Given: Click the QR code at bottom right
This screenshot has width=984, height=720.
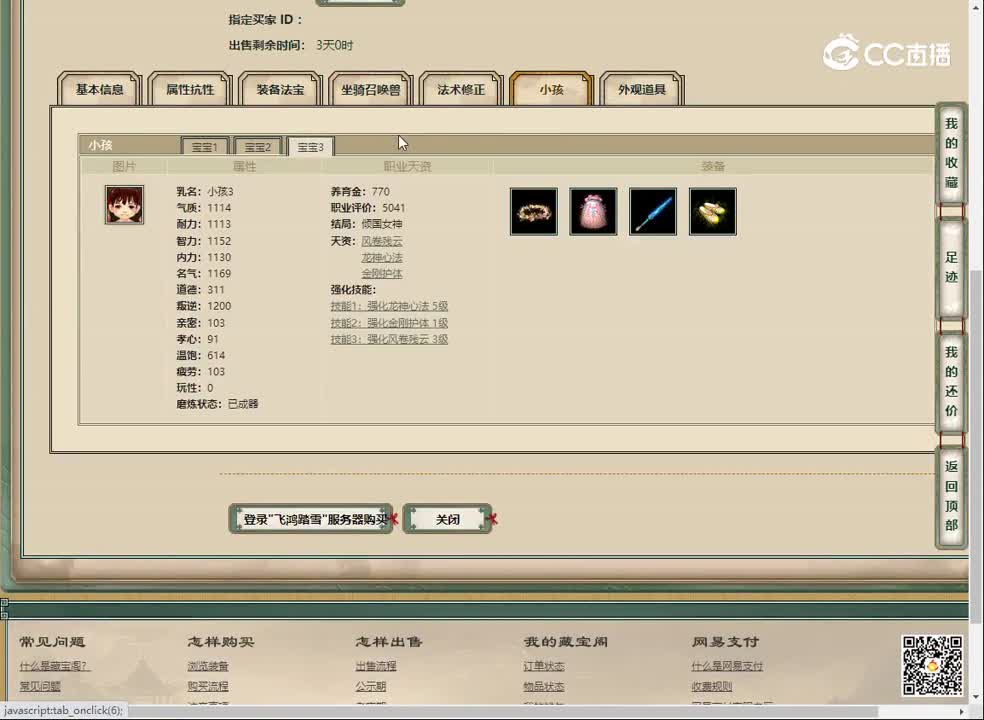Looking at the screenshot, I should tap(930, 668).
